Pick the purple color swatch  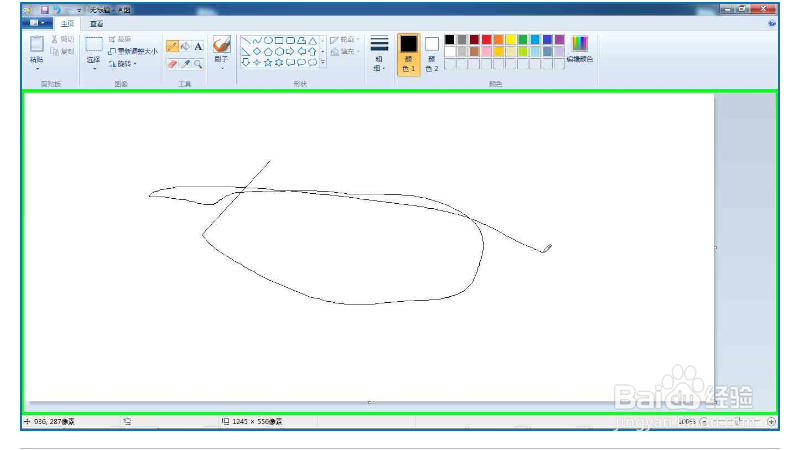click(x=560, y=39)
